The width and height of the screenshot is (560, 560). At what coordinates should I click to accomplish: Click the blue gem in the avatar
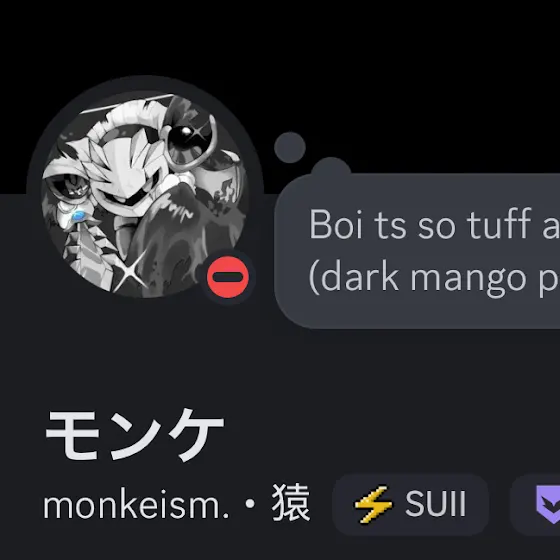[x=78, y=216]
